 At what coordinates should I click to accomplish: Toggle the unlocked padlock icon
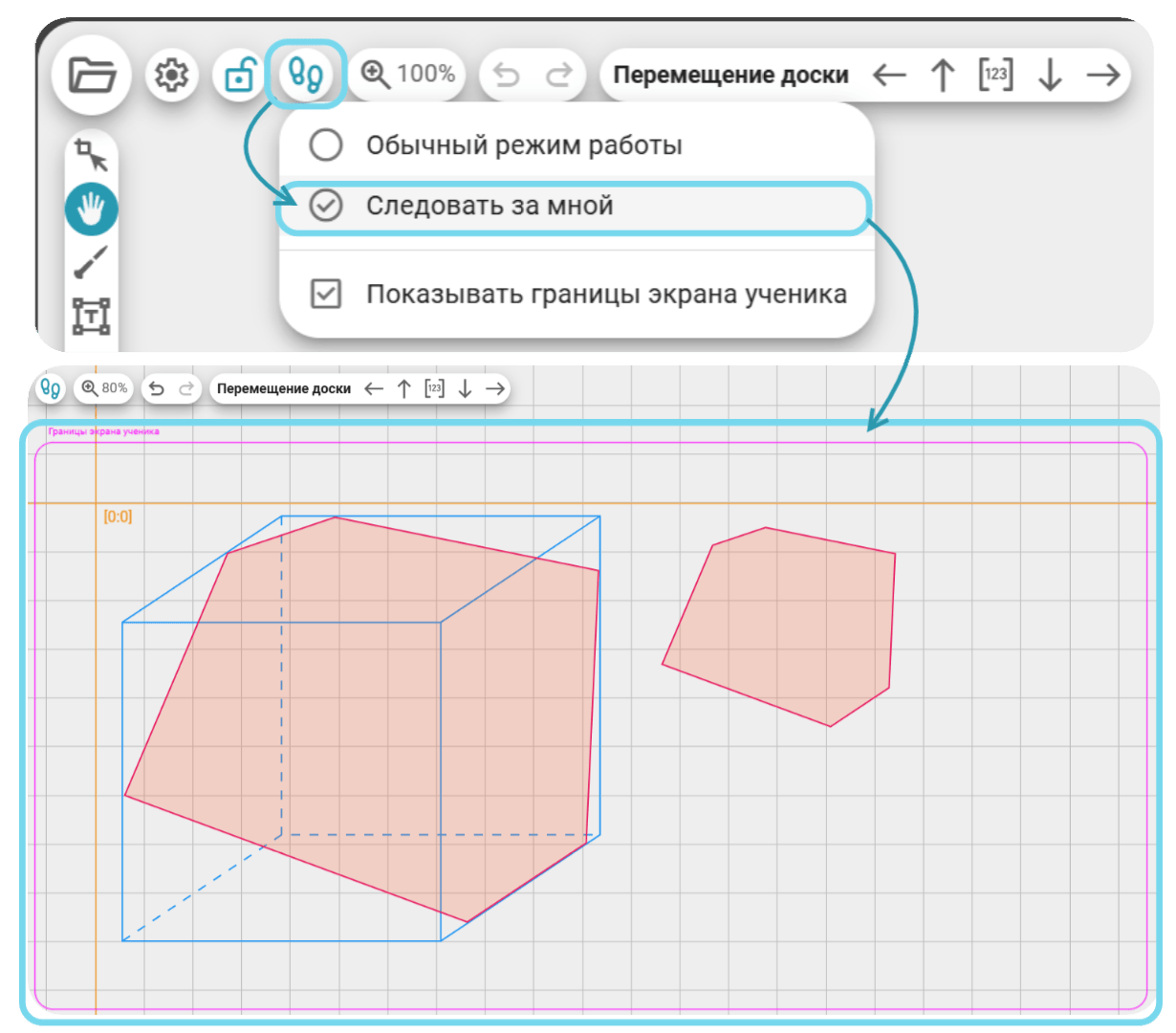(x=238, y=75)
